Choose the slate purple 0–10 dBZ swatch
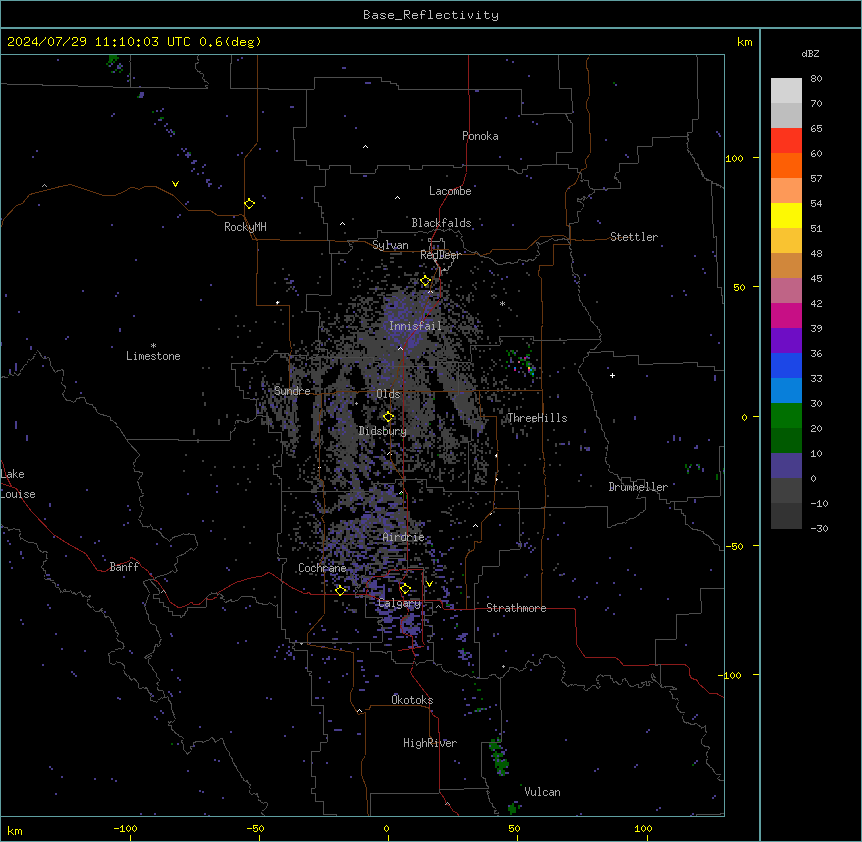The height and width of the screenshot is (842, 862). [786, 466]
